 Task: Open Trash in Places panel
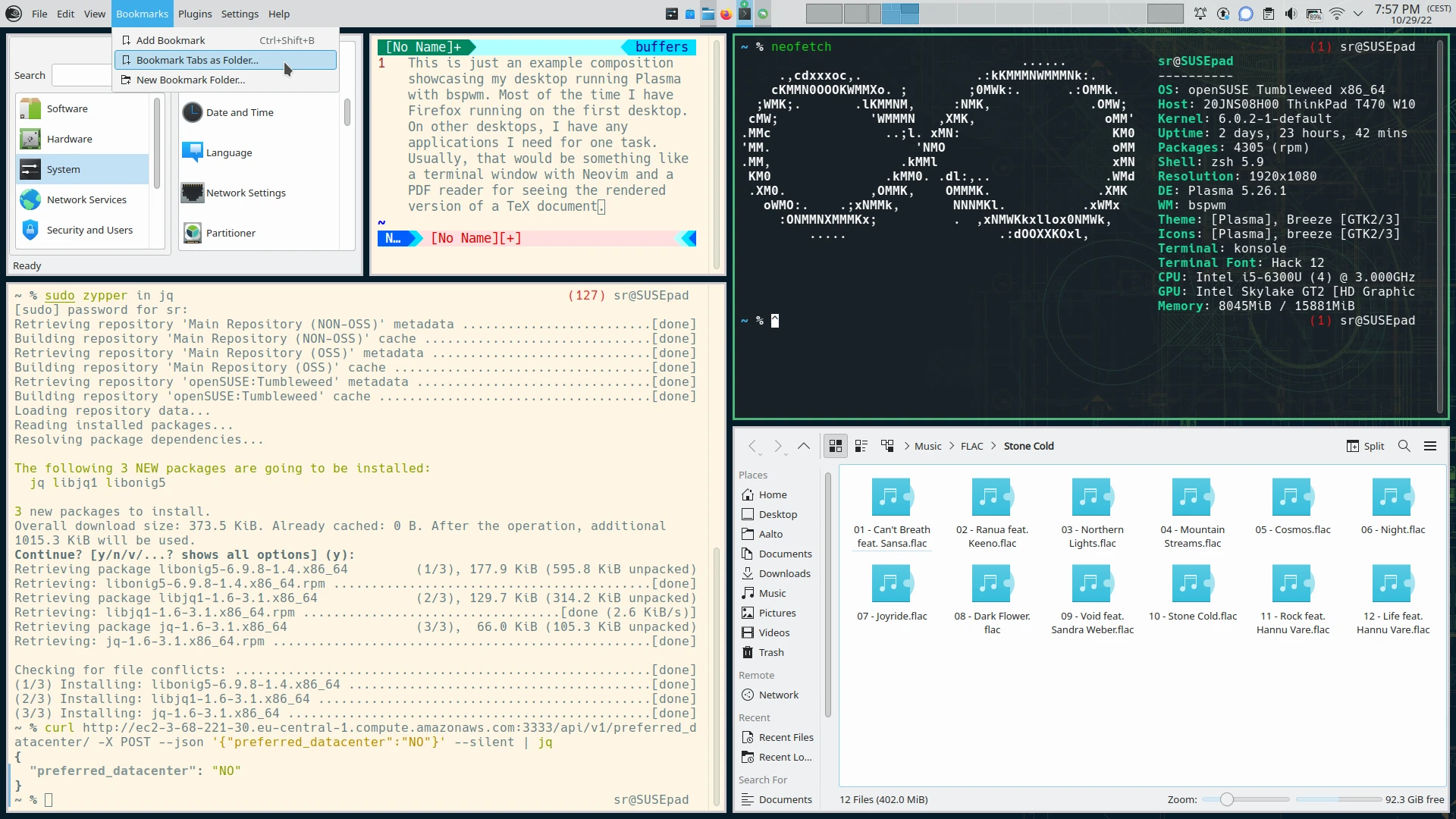pos(778,652)
